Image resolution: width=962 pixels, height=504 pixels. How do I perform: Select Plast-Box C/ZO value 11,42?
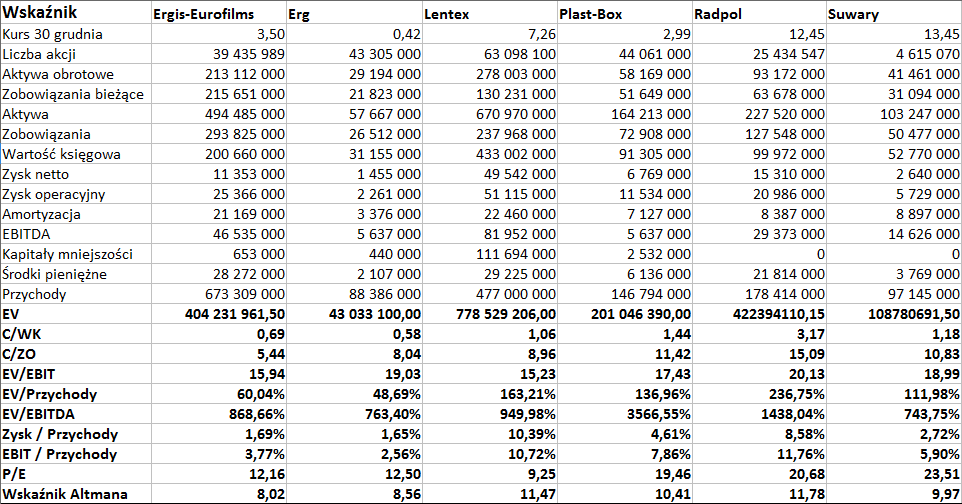[625, 354]
